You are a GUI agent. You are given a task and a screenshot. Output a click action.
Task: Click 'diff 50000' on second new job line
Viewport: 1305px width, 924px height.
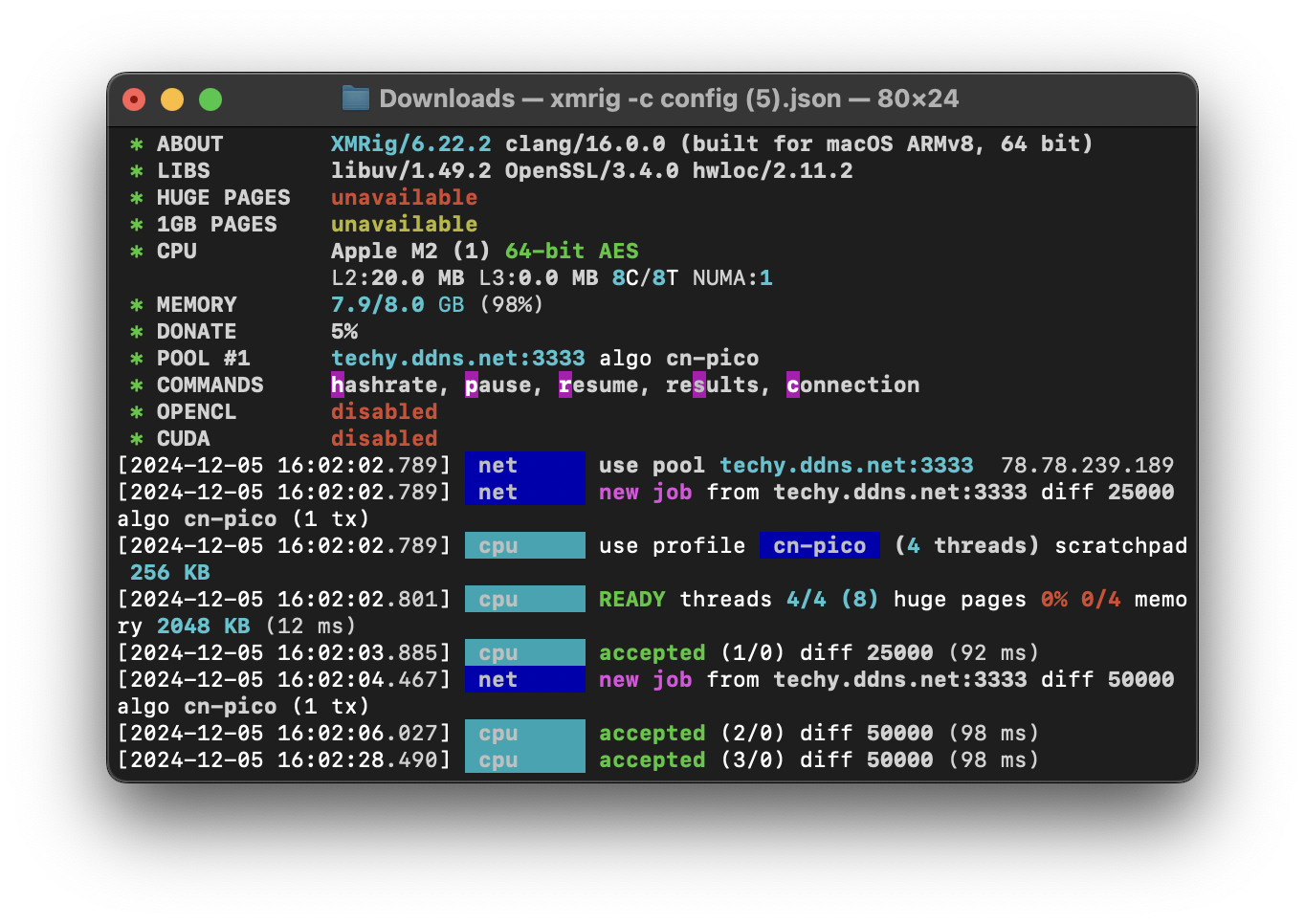tap(1108, 679)
